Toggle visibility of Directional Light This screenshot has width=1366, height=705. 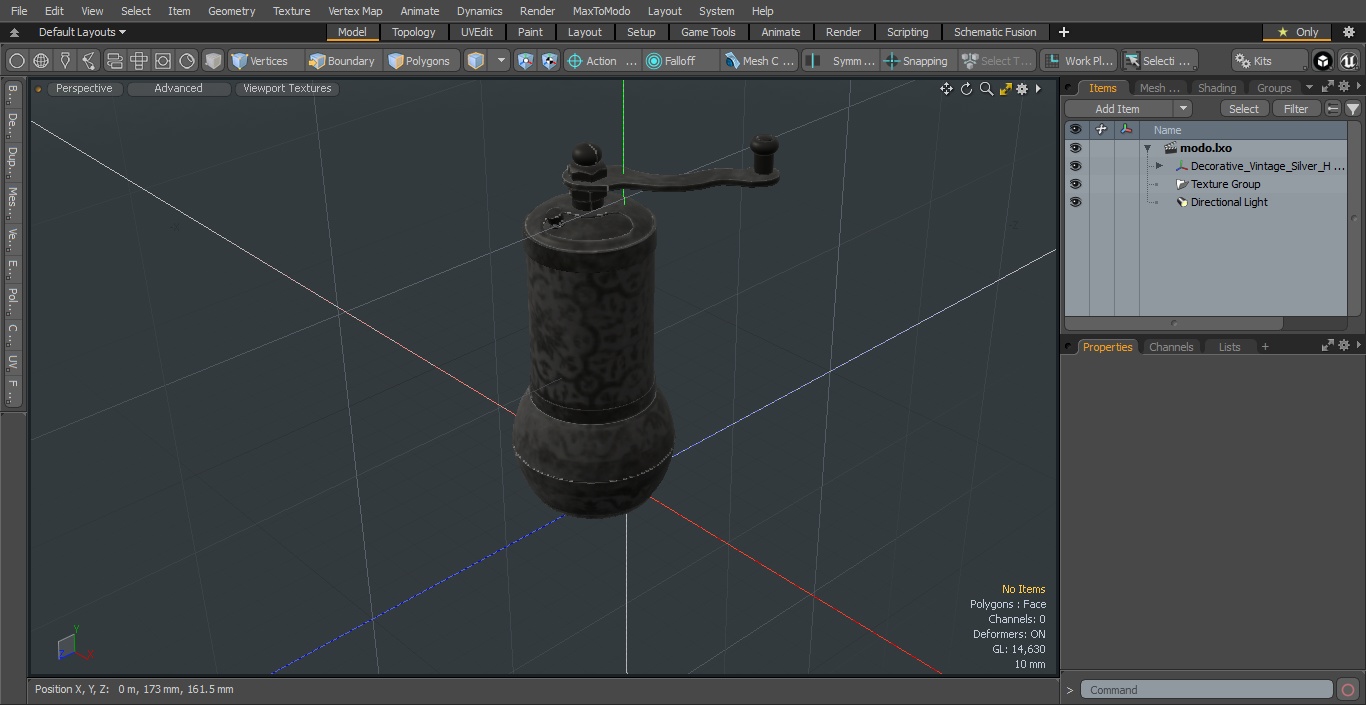point(1075,202)
